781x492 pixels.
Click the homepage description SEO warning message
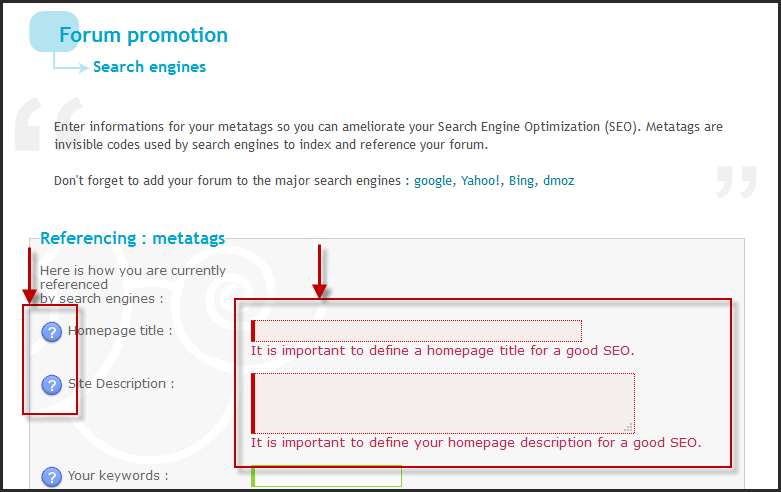tap(476, 443)
